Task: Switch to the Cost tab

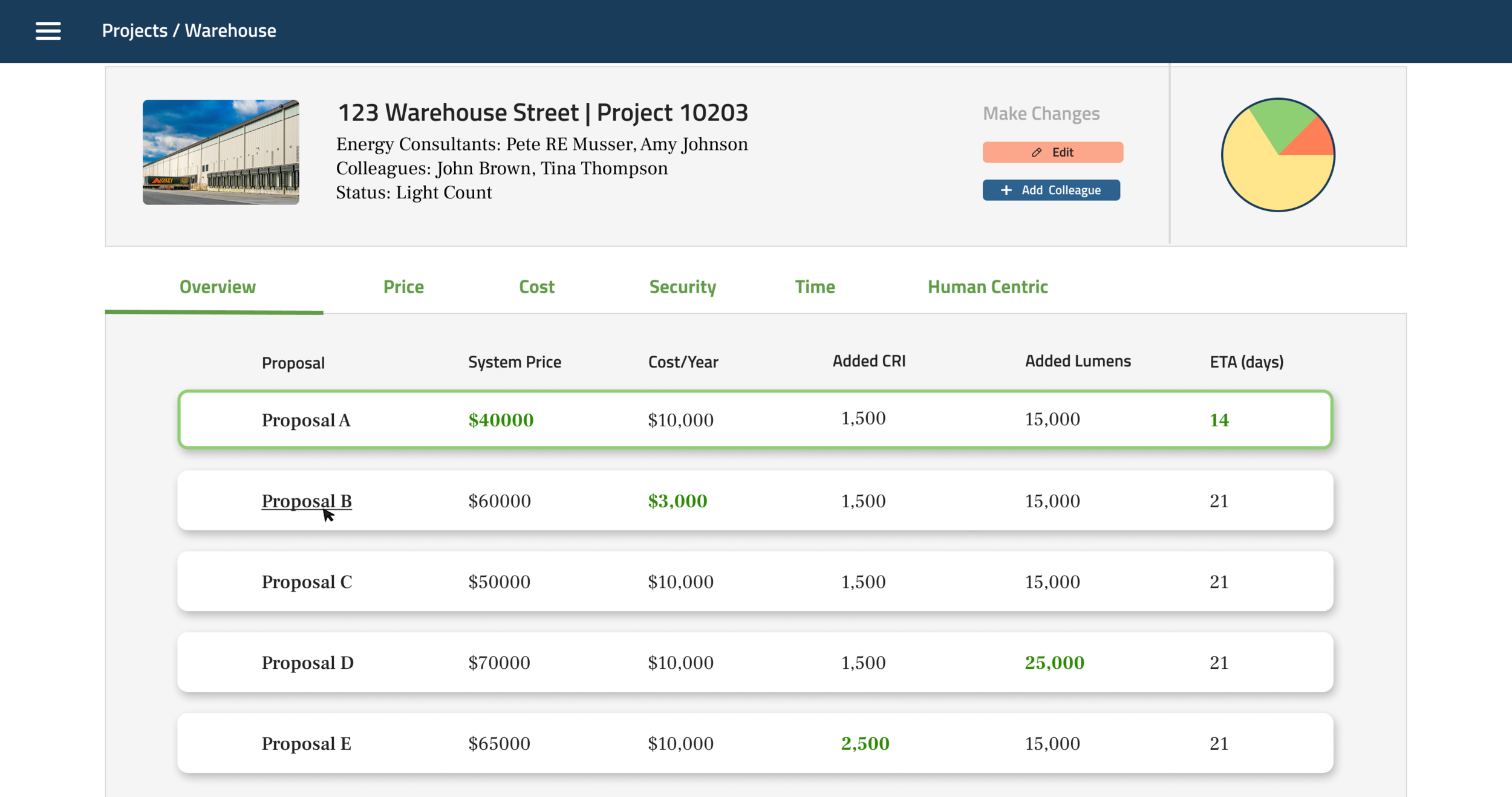Action: pyautogui.click(x=536, y=287)
